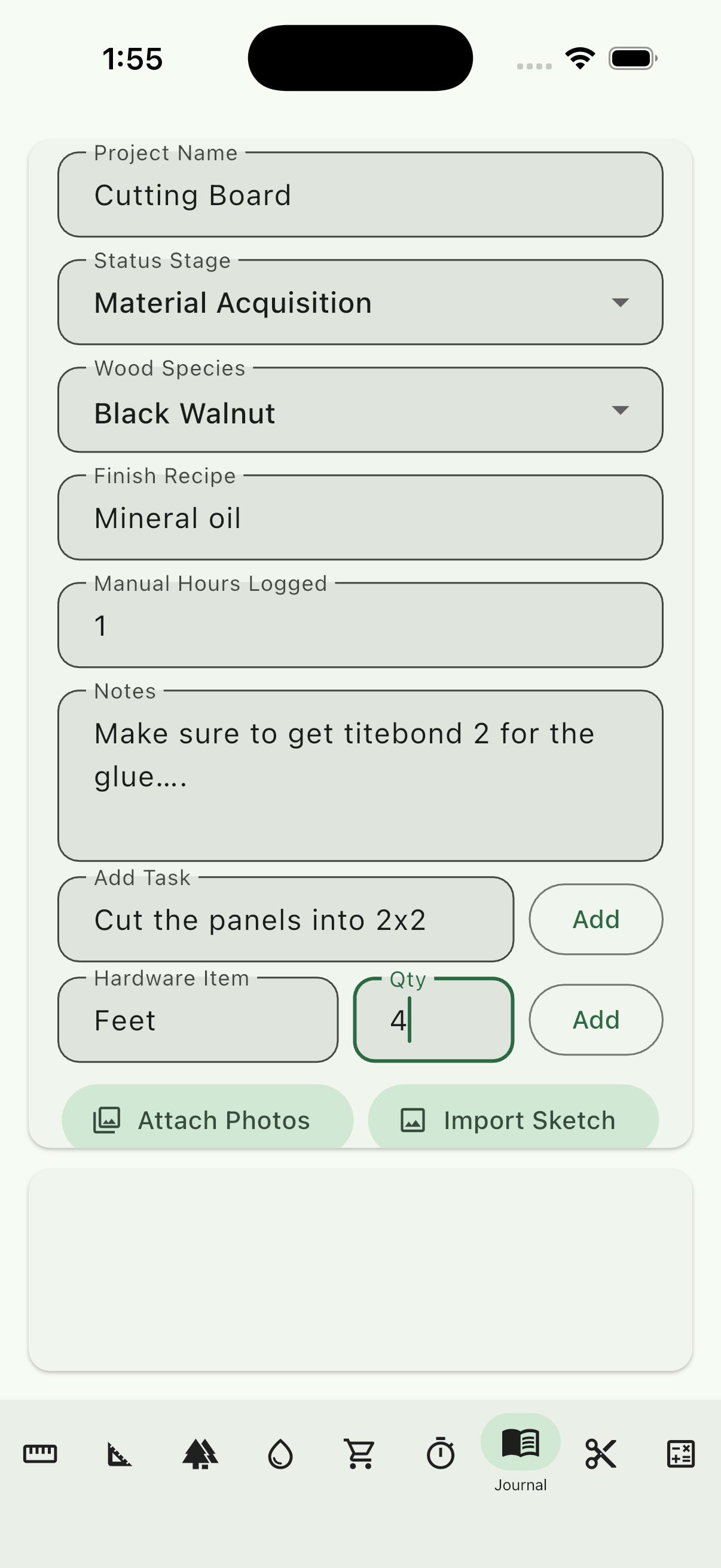Open the calculator tab
The width and height of the screenshot is (721, 1568).
tap(680, 1454)
